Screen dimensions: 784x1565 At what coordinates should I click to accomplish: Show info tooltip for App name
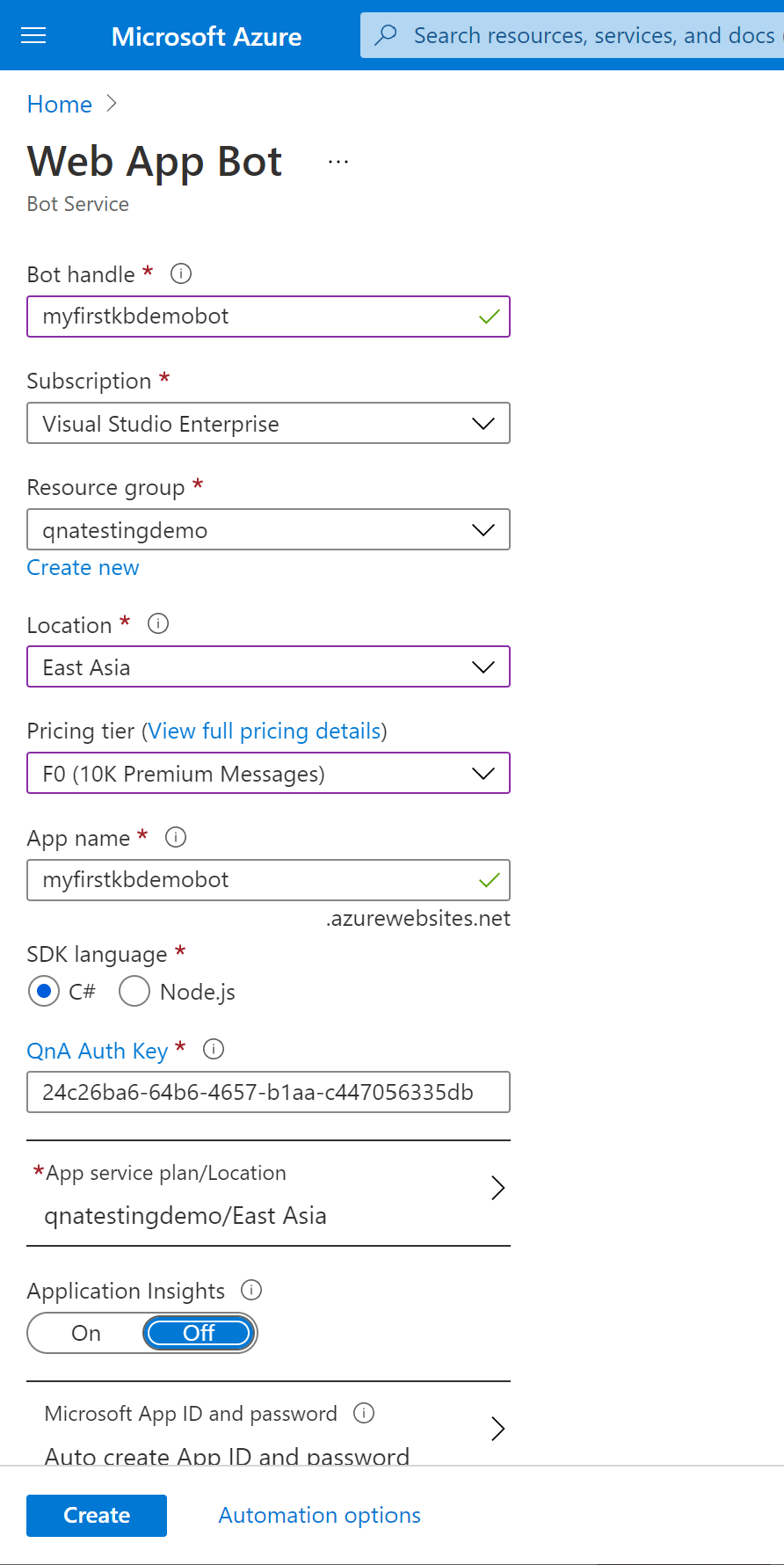(x=176, y=837)
